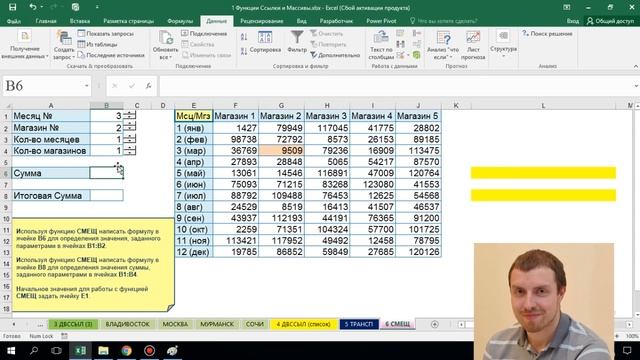Expand the formula bar

[x=636, y=86]
